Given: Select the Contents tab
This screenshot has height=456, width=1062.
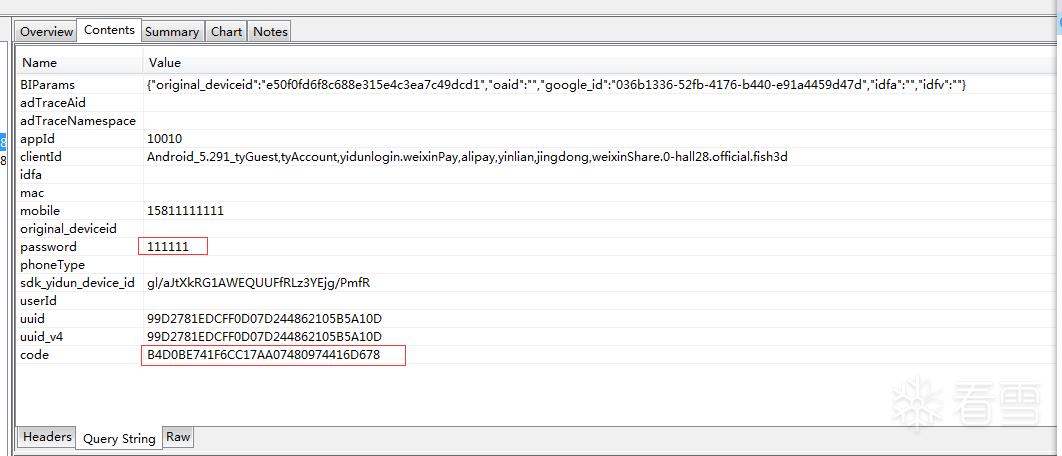Looking at the screenshot, I should (x=109, y=30).
